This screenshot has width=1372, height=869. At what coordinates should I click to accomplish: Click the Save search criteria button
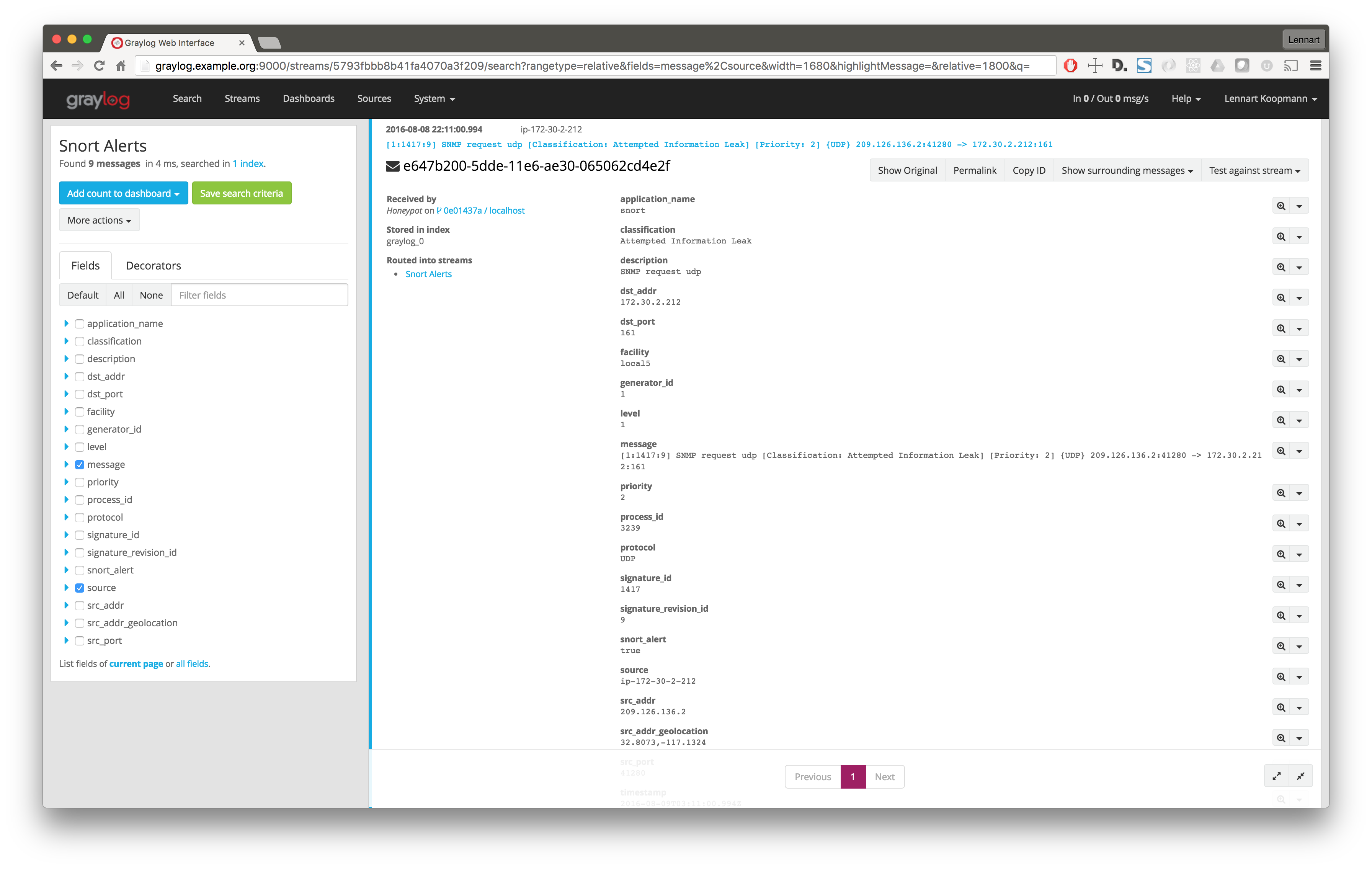241,193
